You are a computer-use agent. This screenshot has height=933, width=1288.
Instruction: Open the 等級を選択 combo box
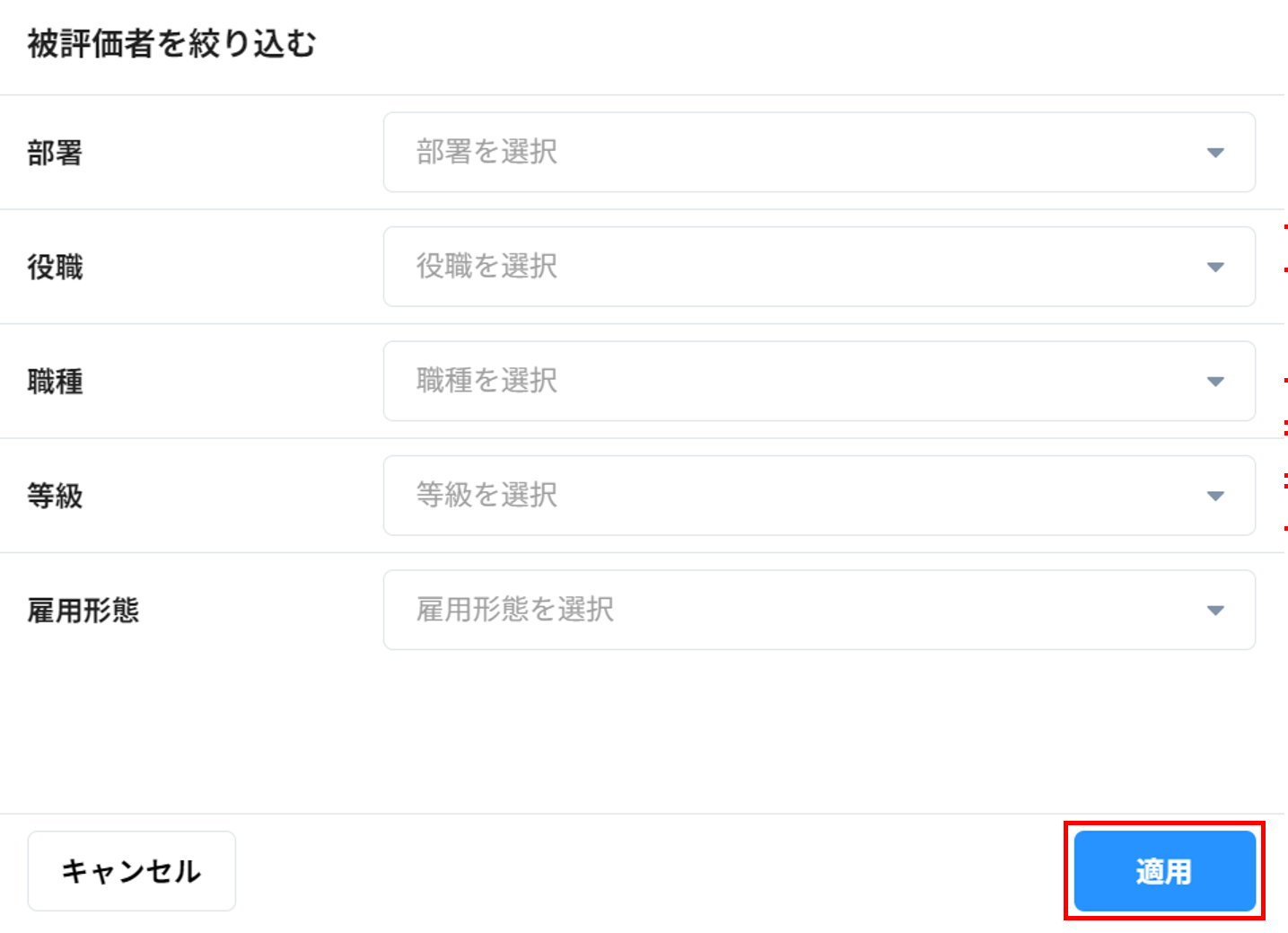tap(790, 496)
